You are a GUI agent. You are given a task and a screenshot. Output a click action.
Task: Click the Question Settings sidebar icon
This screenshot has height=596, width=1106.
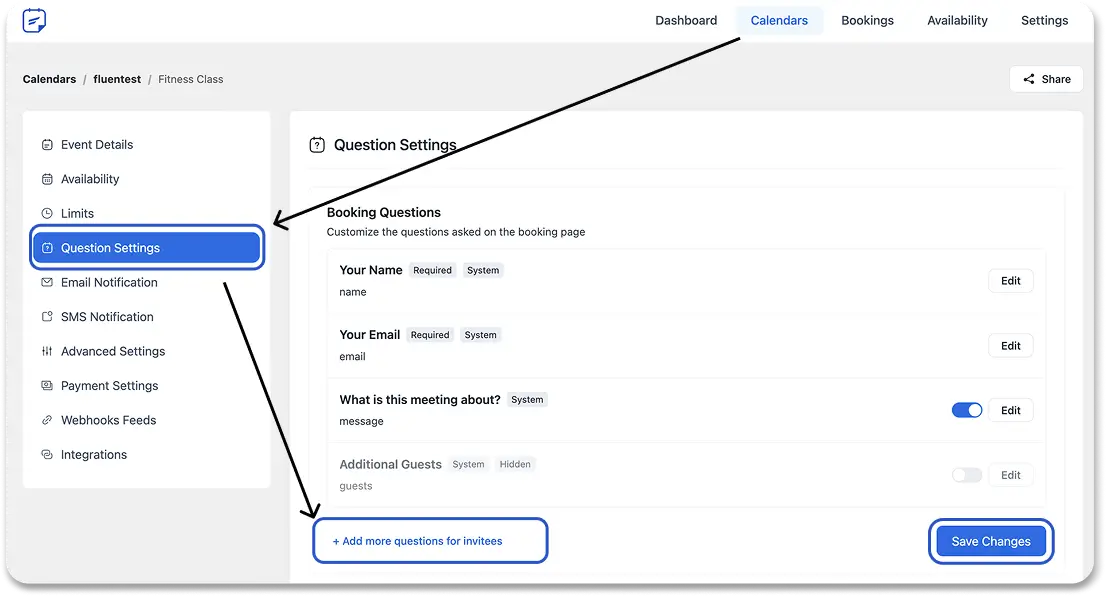(x=47, y=248)
